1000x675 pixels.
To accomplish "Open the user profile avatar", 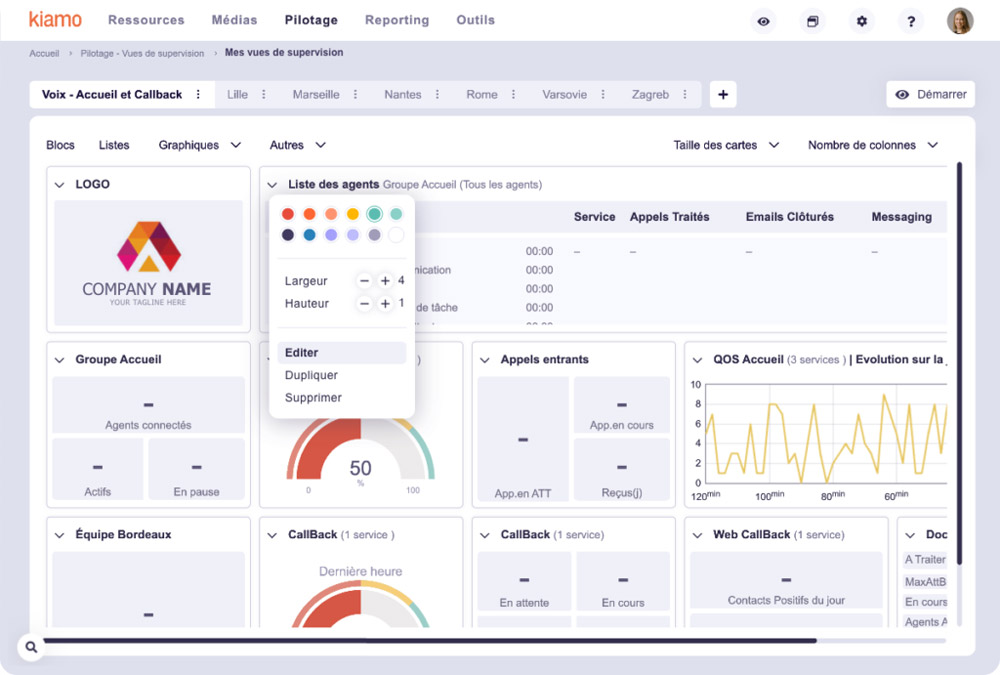I will pyautogui.click(x=960, y=21).
